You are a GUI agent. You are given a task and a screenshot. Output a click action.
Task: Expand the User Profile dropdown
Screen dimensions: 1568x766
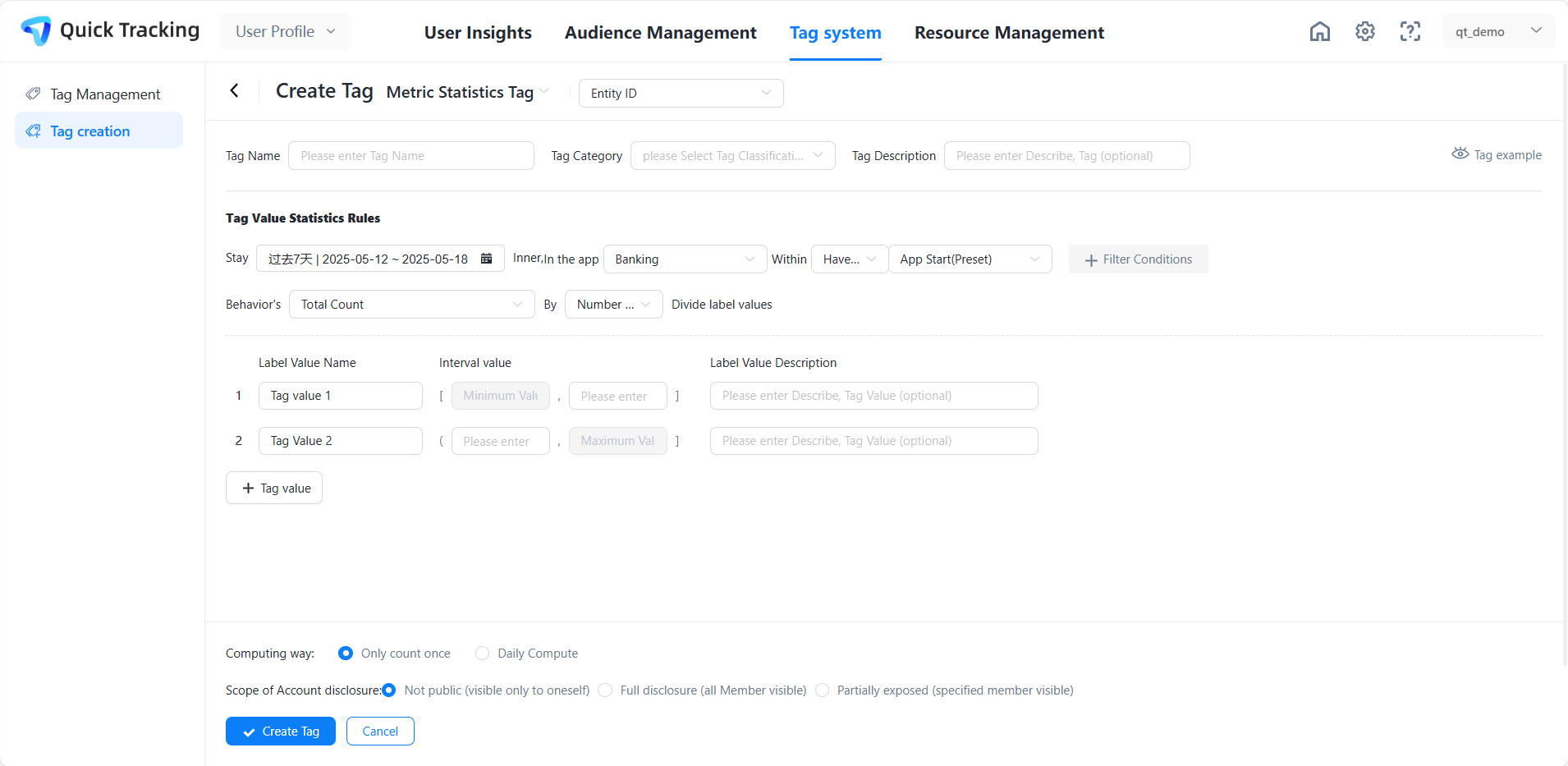click(286, 31)
